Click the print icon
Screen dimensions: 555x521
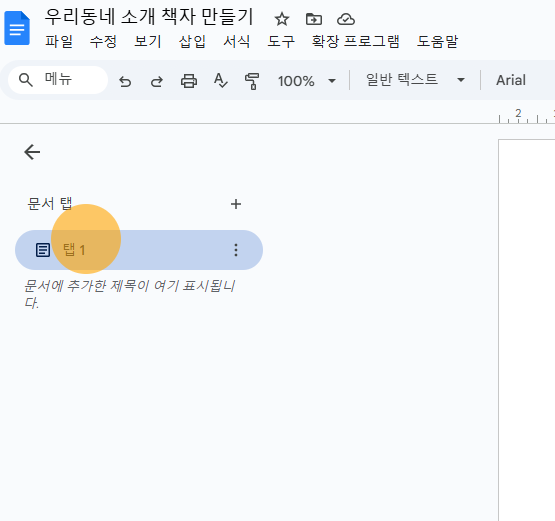(189, 81)
